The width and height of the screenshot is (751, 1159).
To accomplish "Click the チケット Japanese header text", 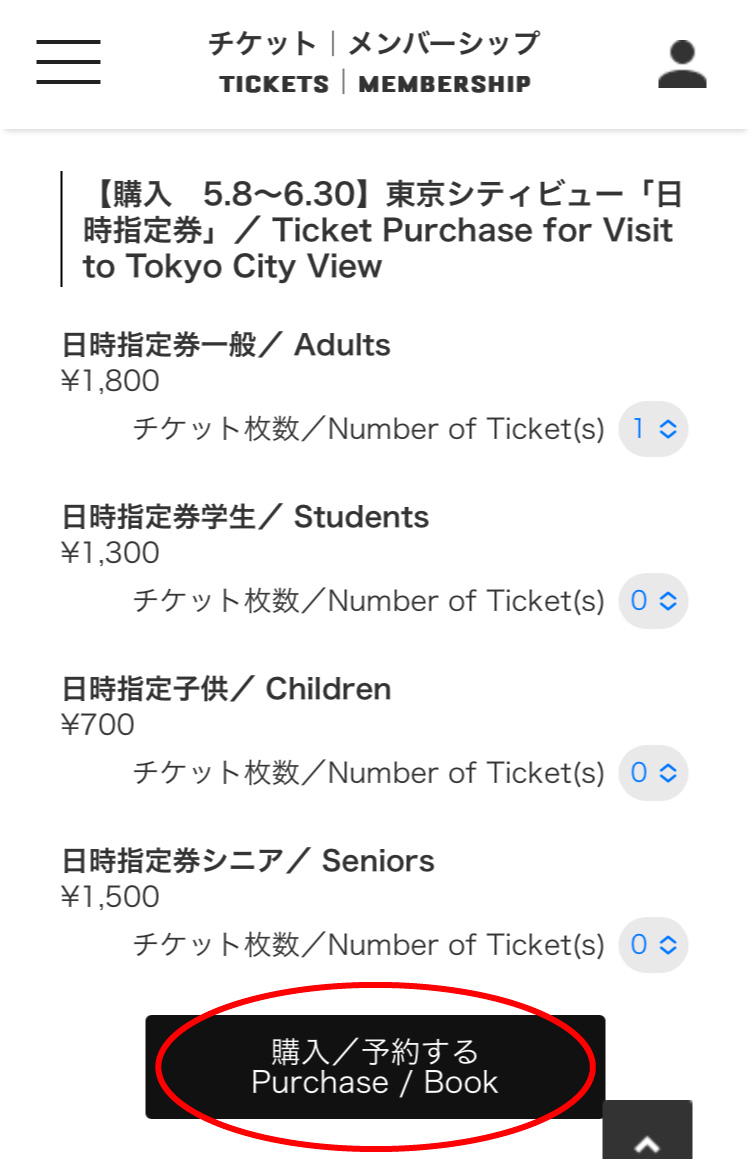I will tap(262, 44).
